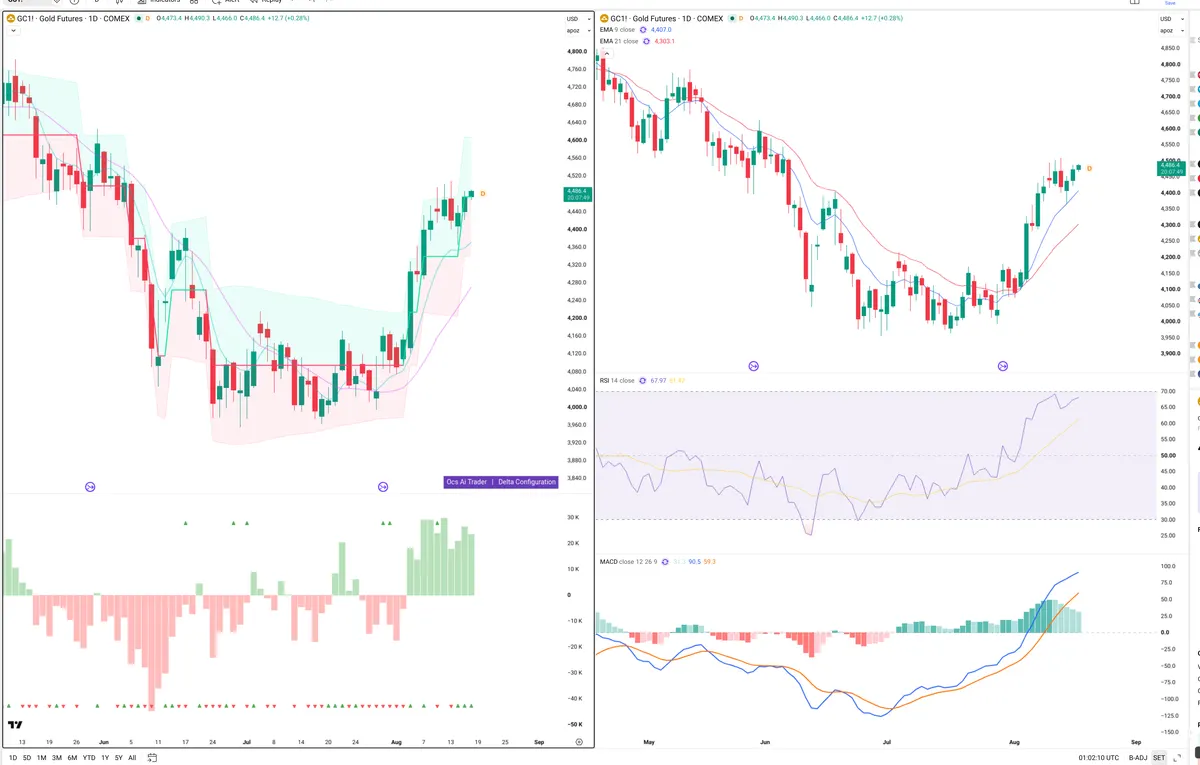Select the 5Y time range
Viewport: 1200px width, 765px height.
coord(118,758)
